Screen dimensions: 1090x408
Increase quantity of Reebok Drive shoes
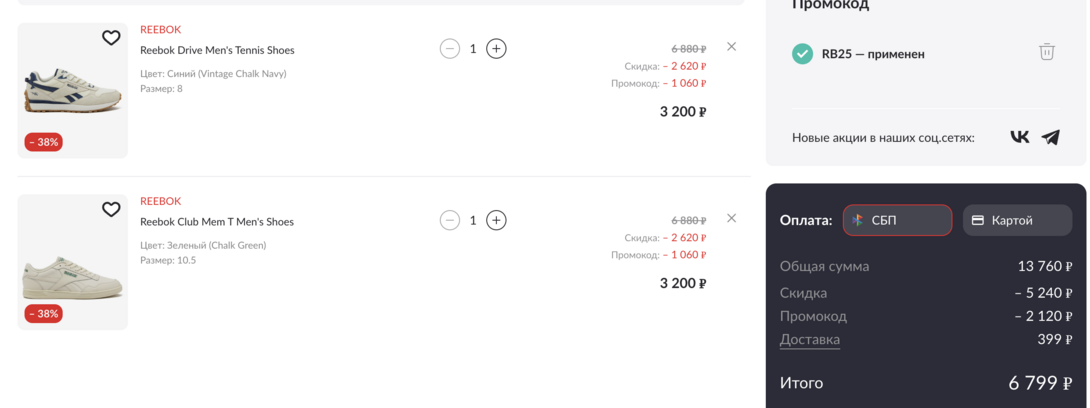coord(496,48)
